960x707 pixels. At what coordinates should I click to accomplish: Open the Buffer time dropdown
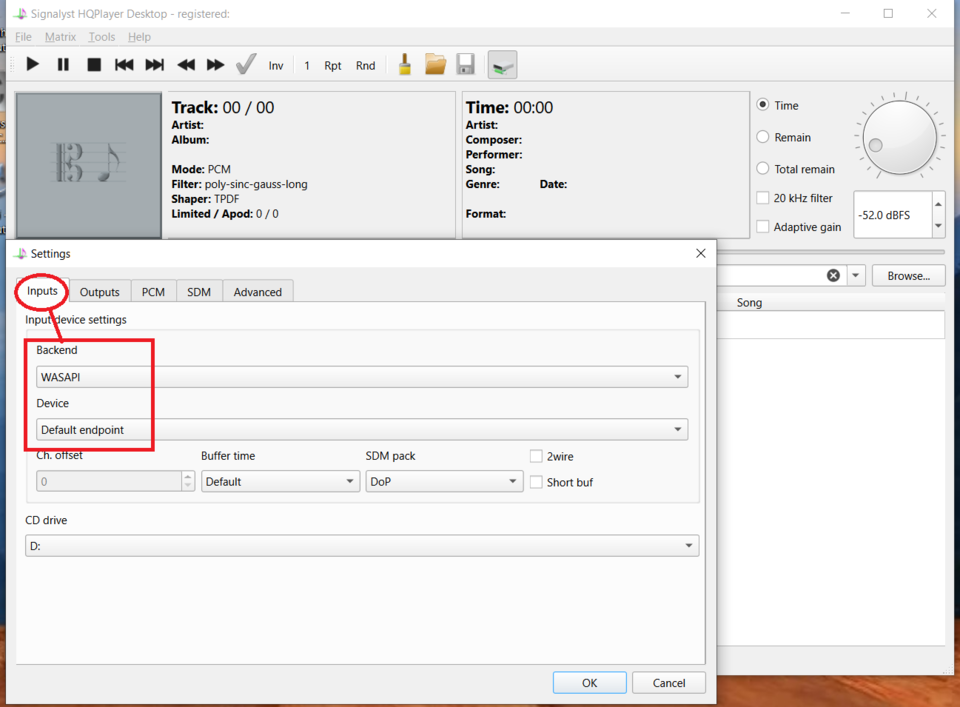click(x=280, y=481)
